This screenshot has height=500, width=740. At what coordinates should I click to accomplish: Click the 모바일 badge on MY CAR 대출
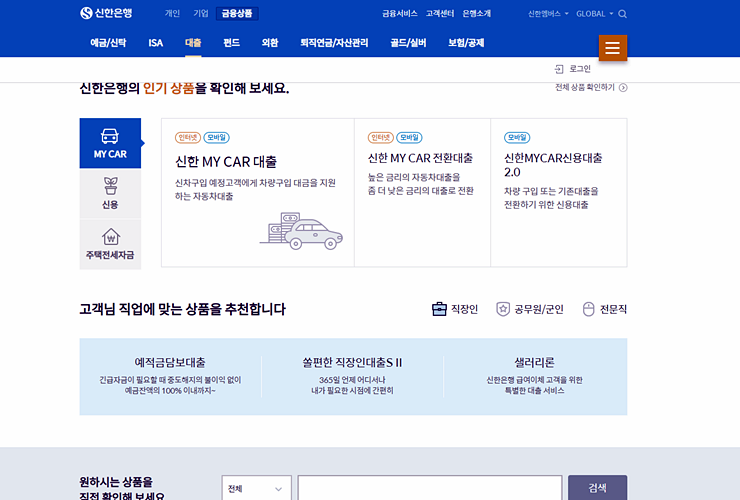[x=217, y=137]
